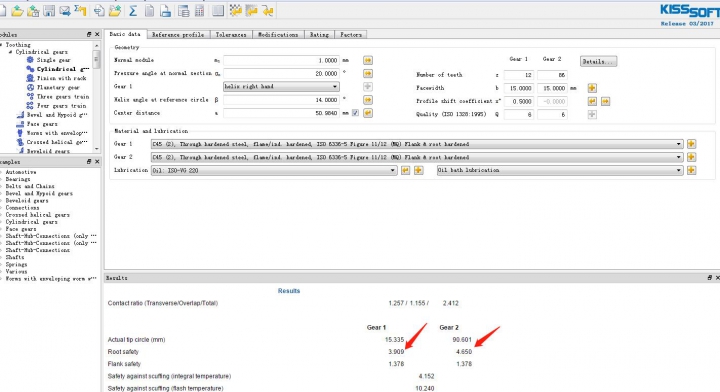Open the Rating tab

pyautogui.click(x=319, y=34)
